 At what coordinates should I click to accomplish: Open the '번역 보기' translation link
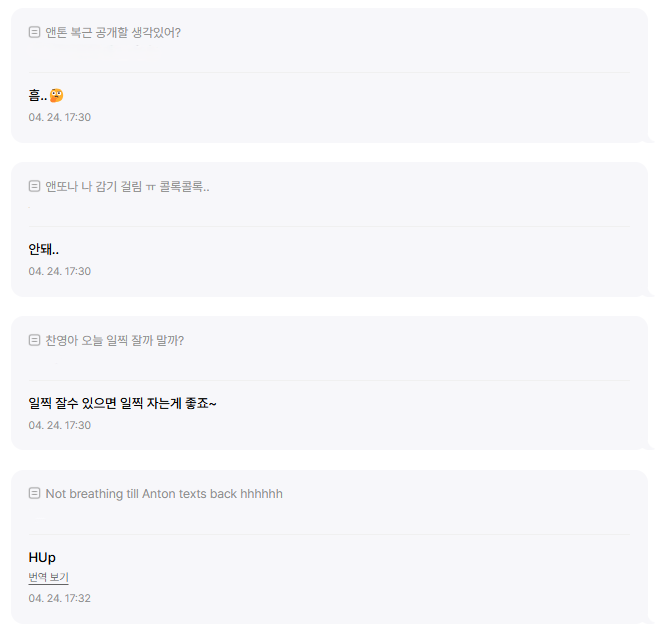coord(48,577)
